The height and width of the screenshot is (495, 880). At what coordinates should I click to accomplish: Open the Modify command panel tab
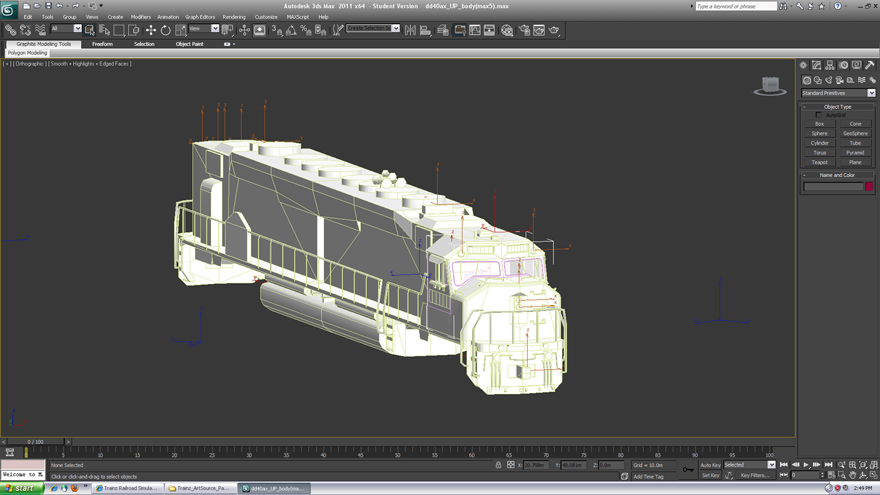[x=817, y=65]
